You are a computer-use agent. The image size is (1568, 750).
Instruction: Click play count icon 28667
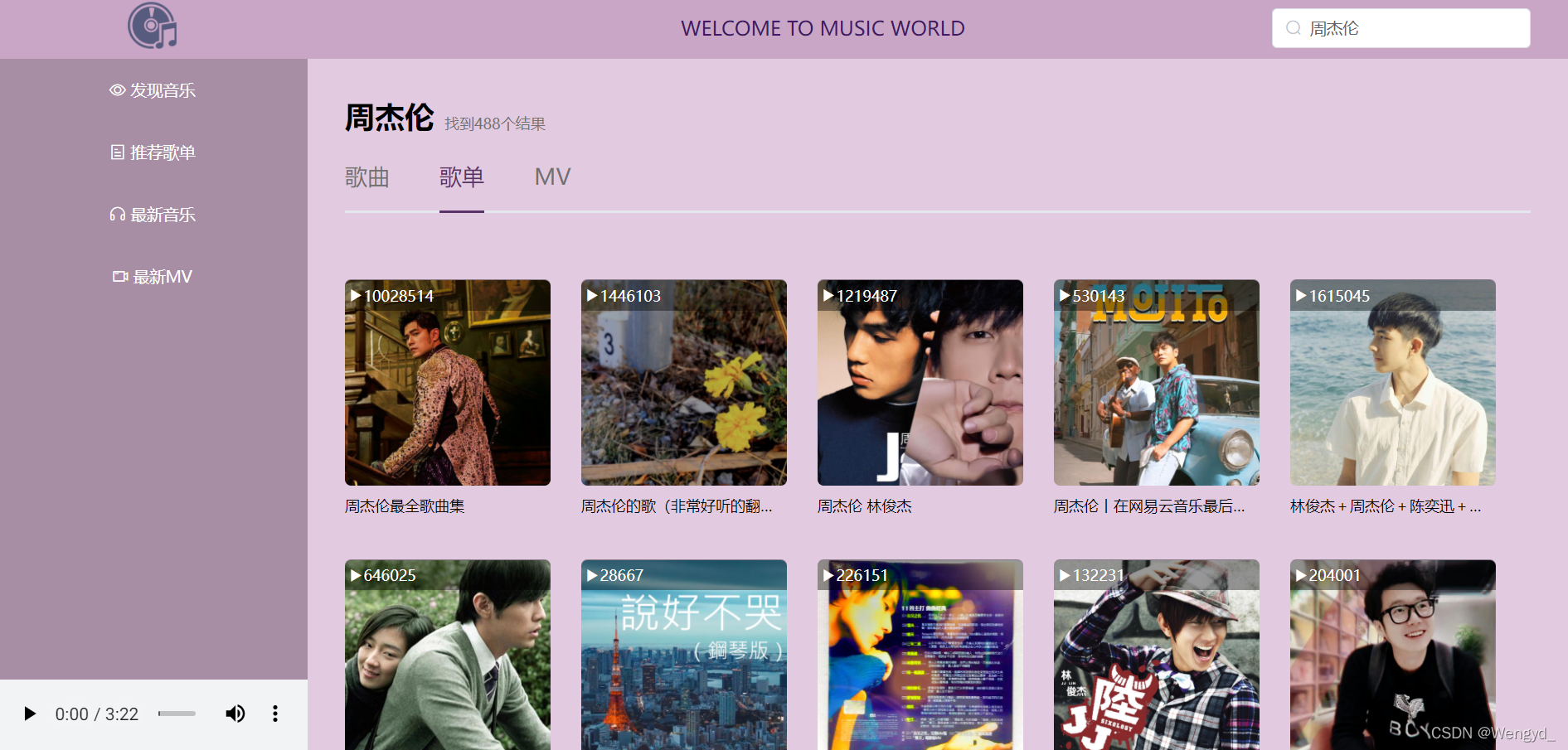pos(592,575)
